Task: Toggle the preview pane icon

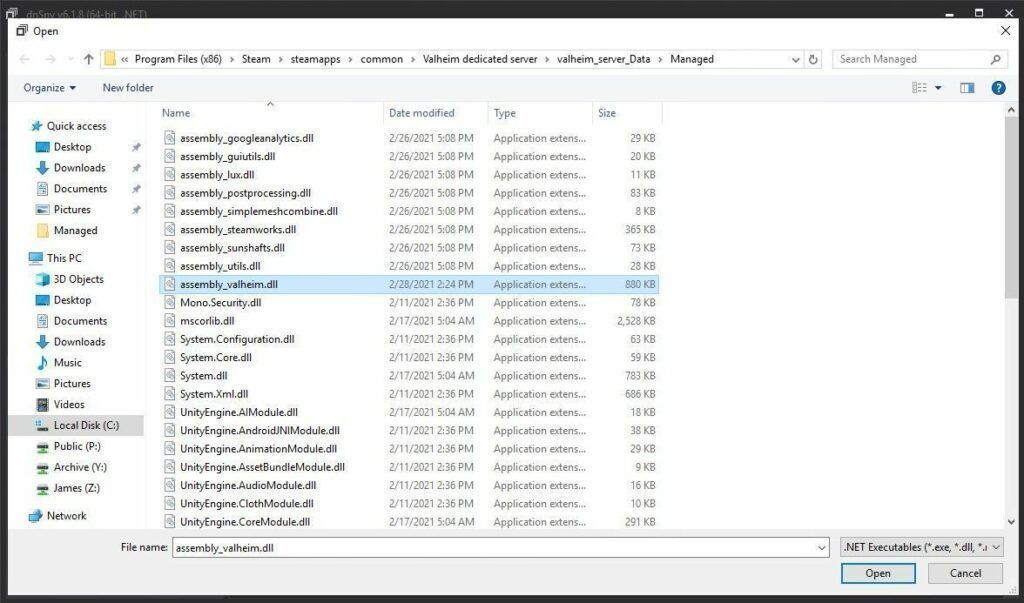Action: click(967, 88)
